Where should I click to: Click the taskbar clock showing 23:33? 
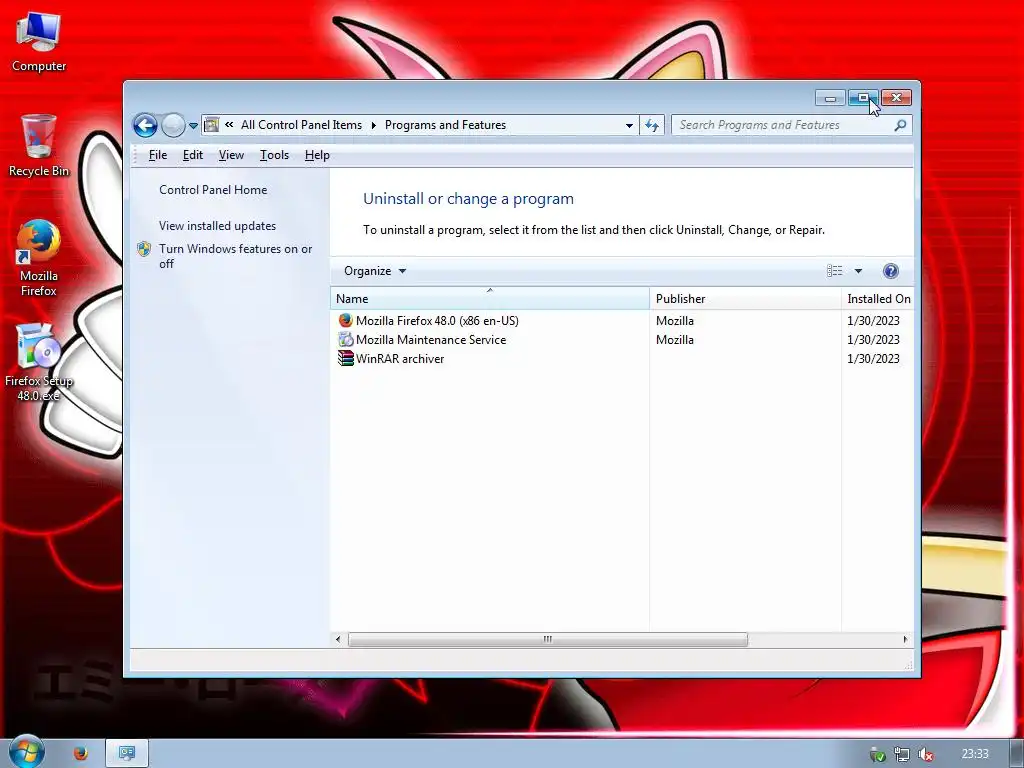click(975, 754)
